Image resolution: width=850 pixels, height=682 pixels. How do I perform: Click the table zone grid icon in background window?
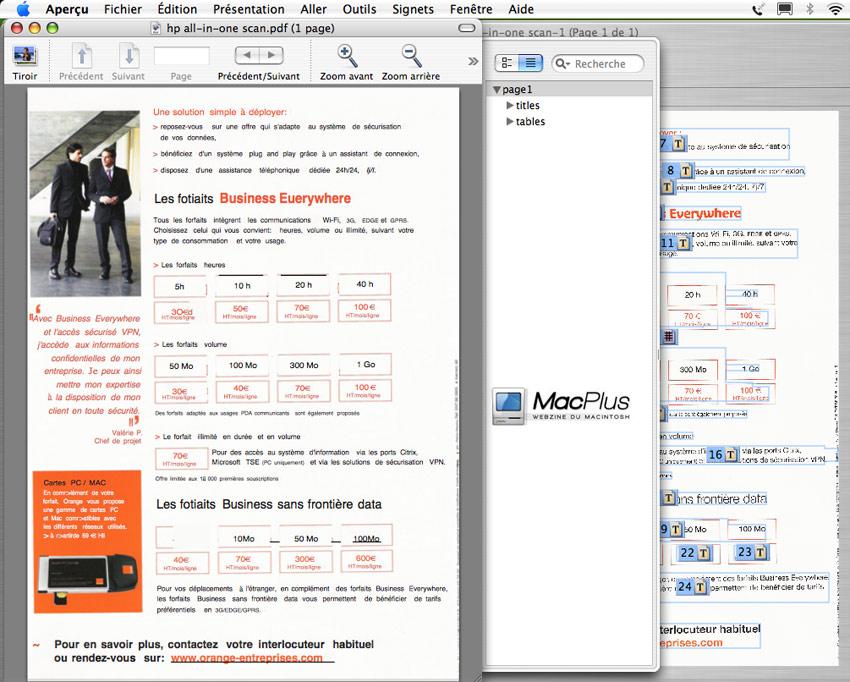pyautogui.click(x=668, y=337)
